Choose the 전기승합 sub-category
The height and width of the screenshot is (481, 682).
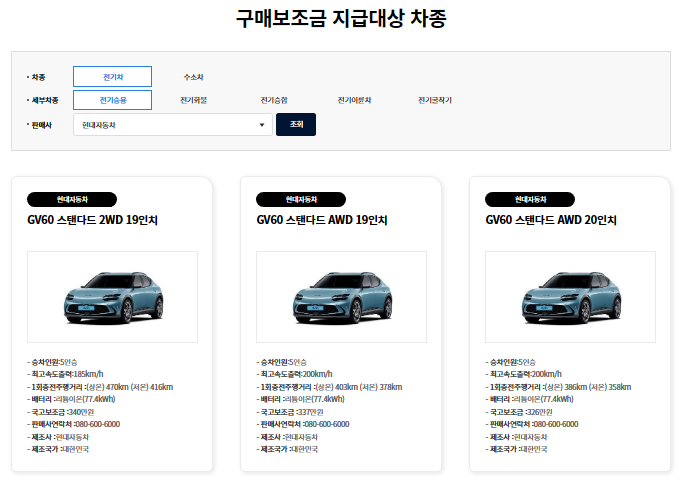point(274,100)
